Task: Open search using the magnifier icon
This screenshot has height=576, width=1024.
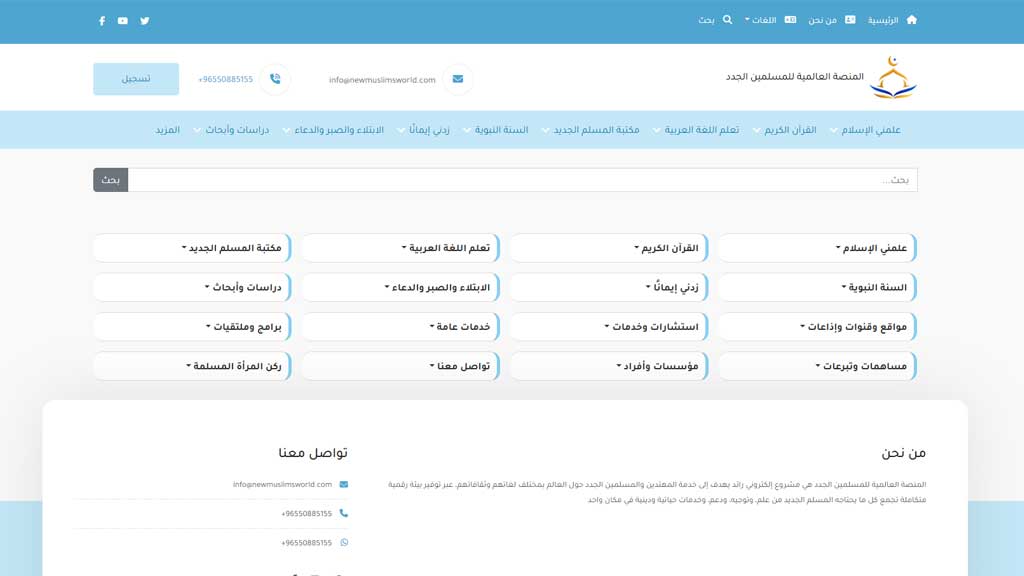Action: [726, 19]
